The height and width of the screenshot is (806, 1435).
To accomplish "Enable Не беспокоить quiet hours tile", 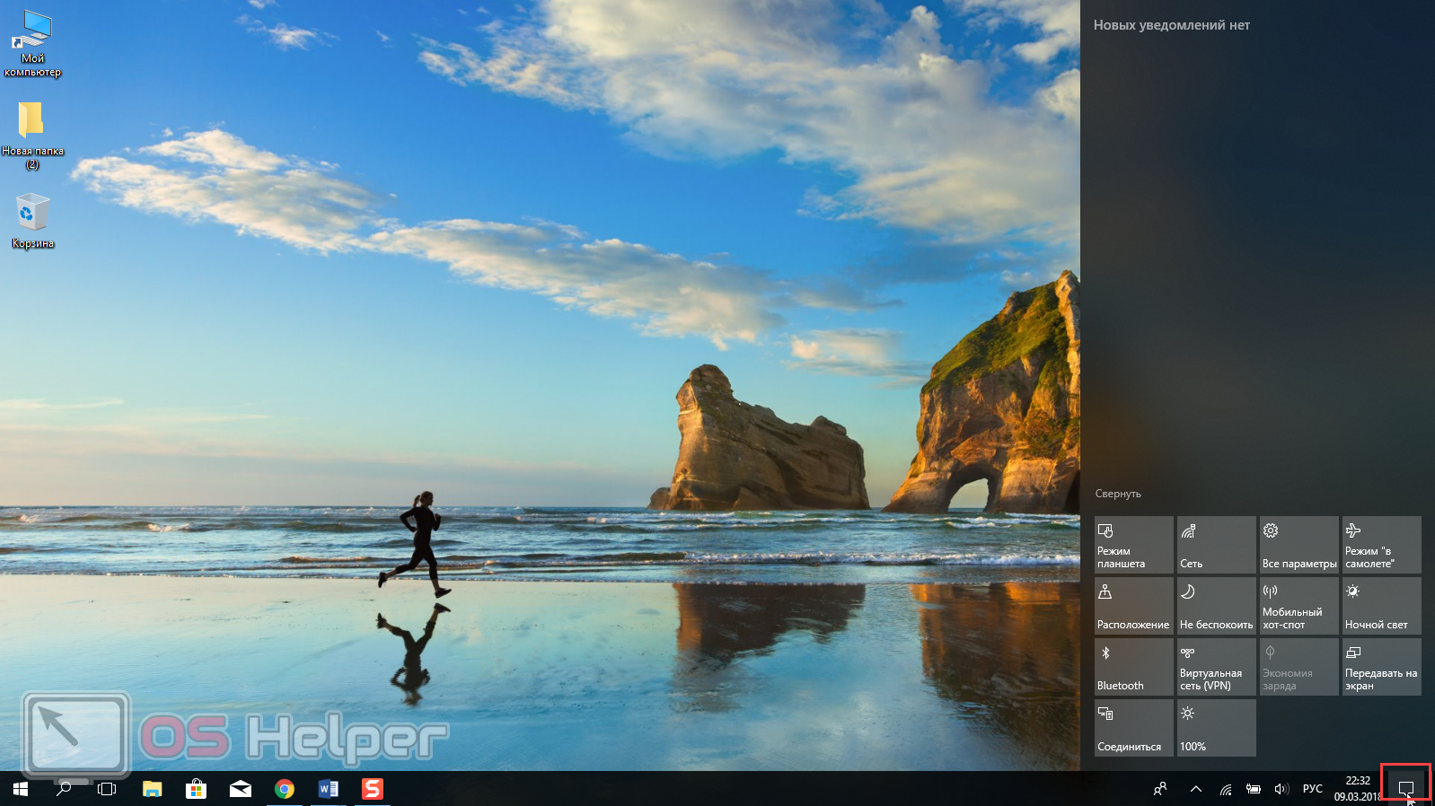I will click(1216, 606).
